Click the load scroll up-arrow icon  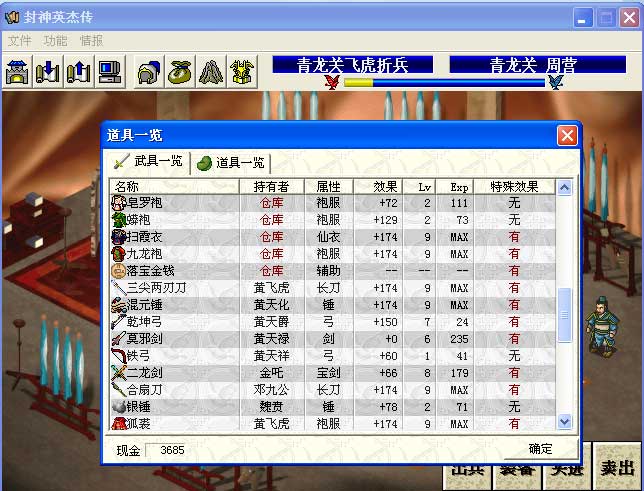[x=79, y=72]
